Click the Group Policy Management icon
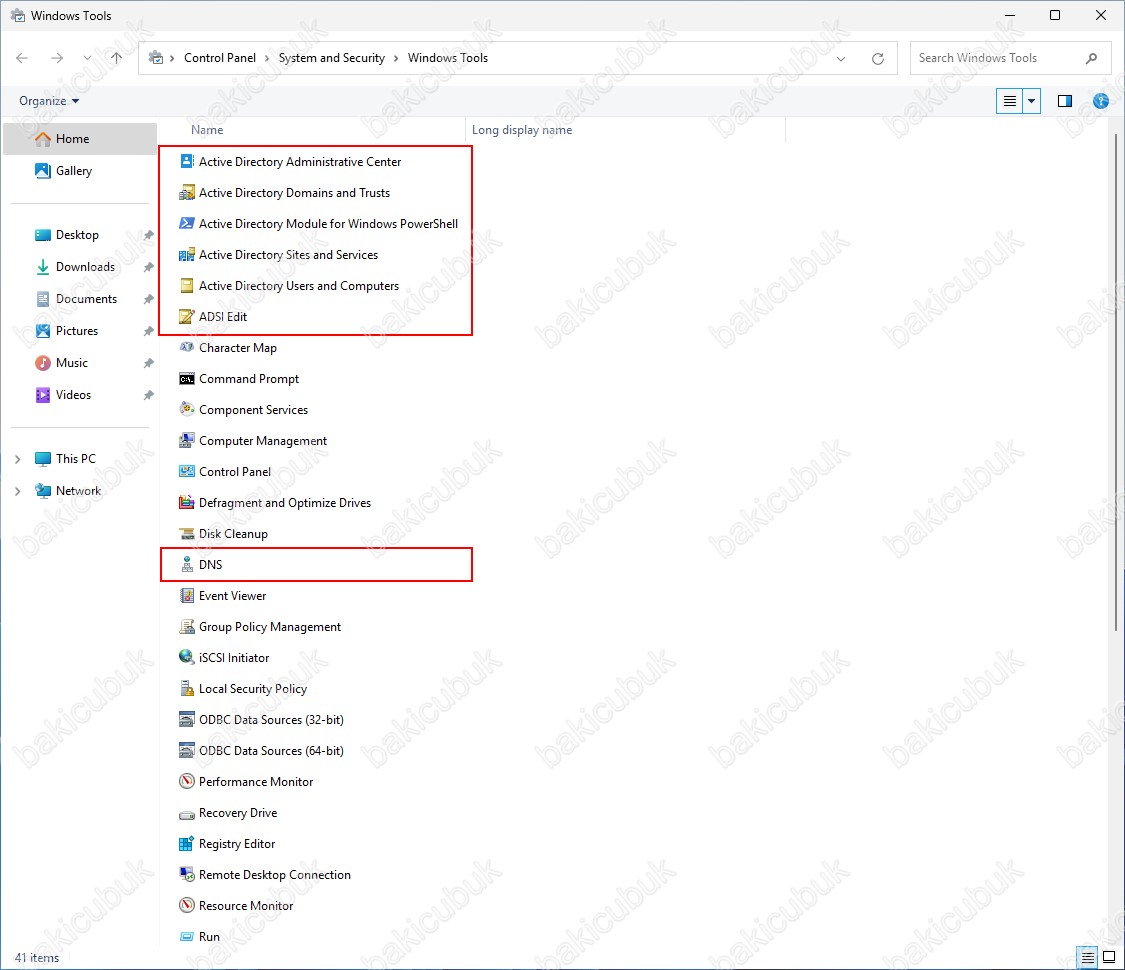 187,626
